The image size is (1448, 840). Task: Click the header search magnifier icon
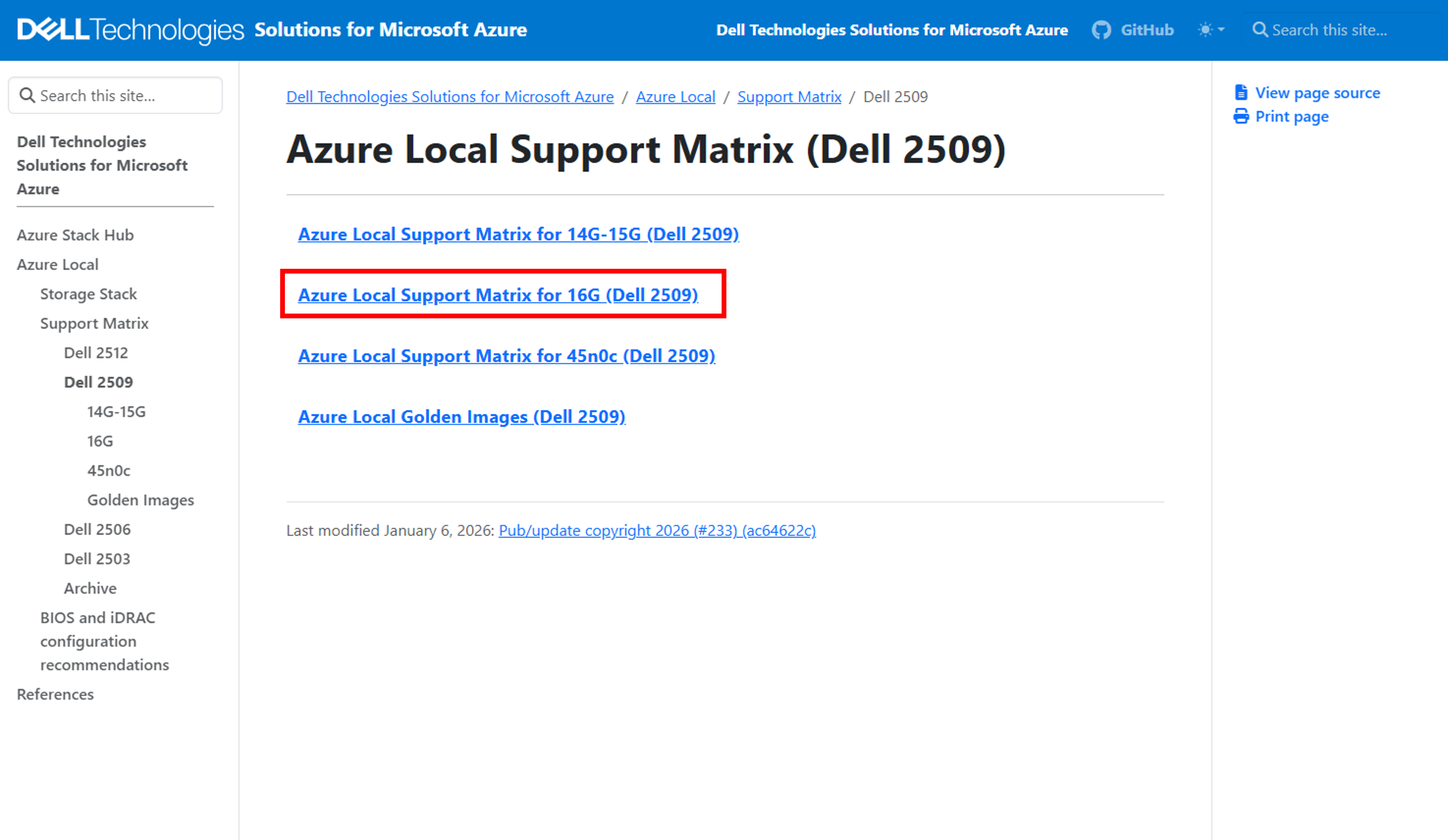tap(1260, 30)
